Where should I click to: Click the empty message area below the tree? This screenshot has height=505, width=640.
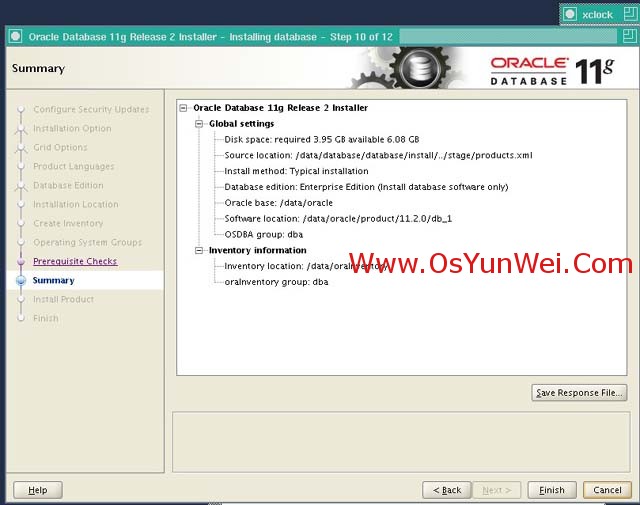pyautogui.click(x=401, y=442)
